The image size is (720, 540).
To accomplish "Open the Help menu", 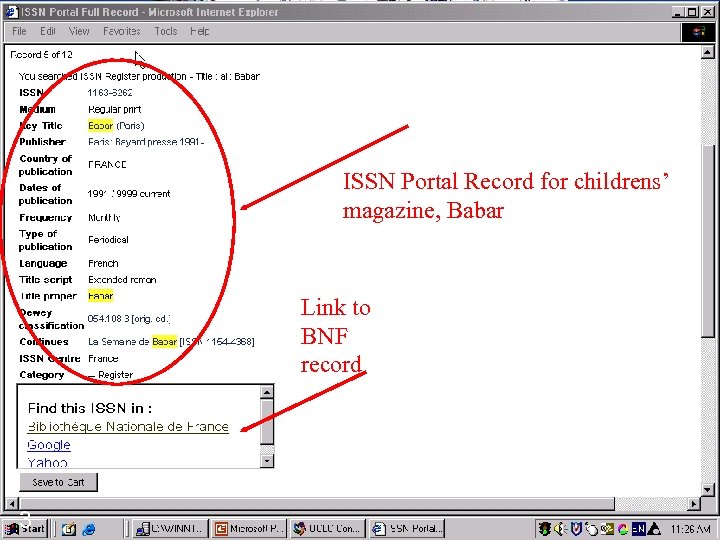I will tap(200, 31).
